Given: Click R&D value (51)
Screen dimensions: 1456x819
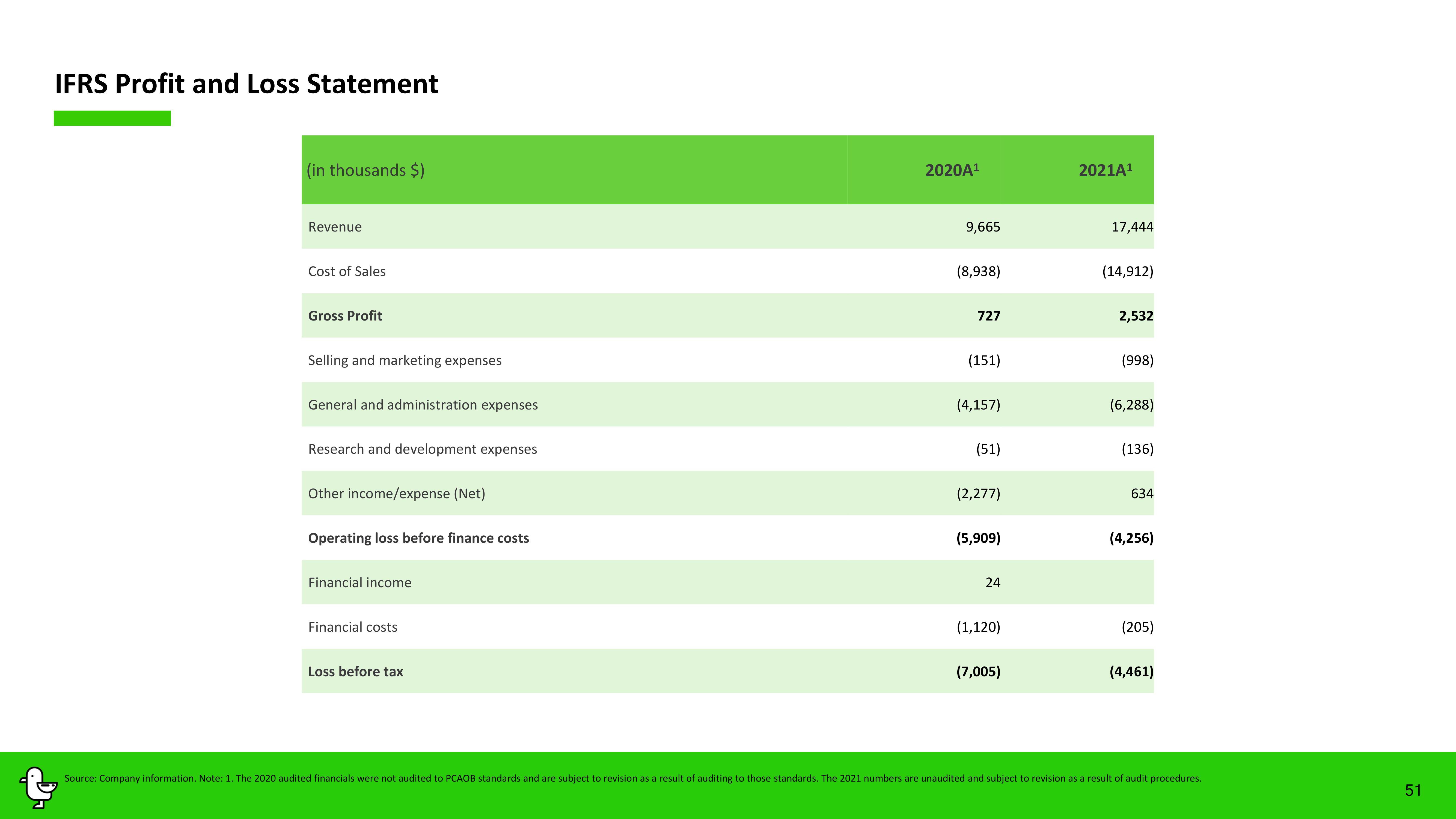Looking at the screenshot, I should [x=988, y=449].
